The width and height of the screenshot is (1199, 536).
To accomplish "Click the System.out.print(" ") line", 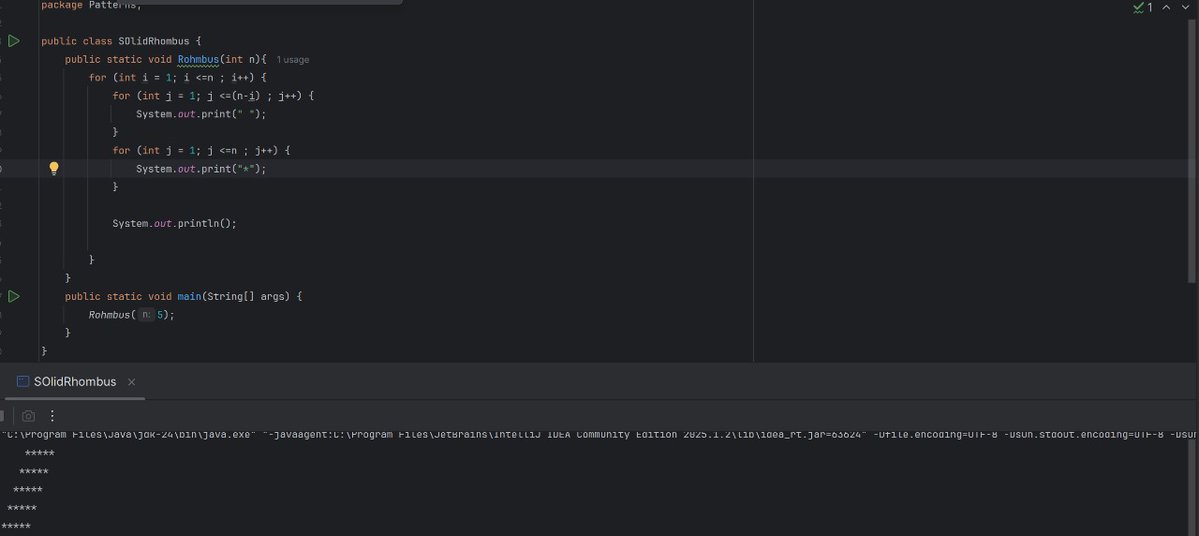I will click(201, 114).
